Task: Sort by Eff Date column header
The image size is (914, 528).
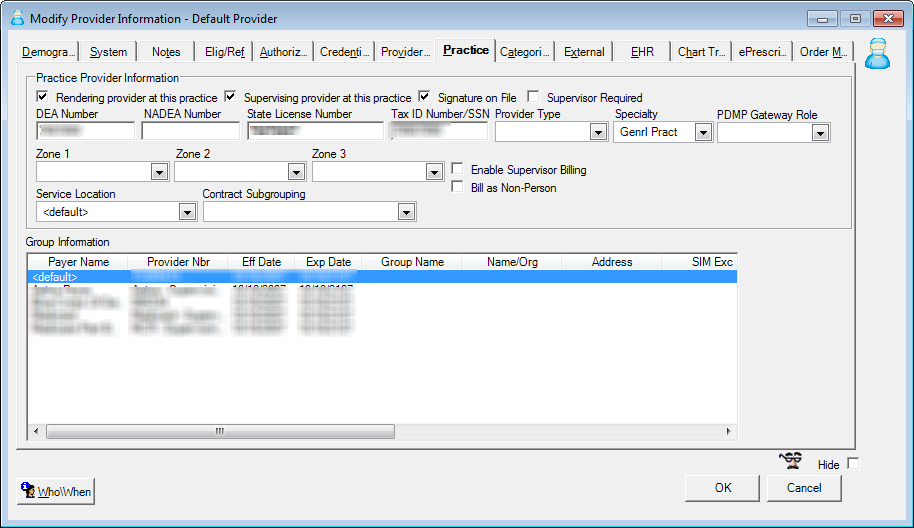Action: click(x=261, y=262)
